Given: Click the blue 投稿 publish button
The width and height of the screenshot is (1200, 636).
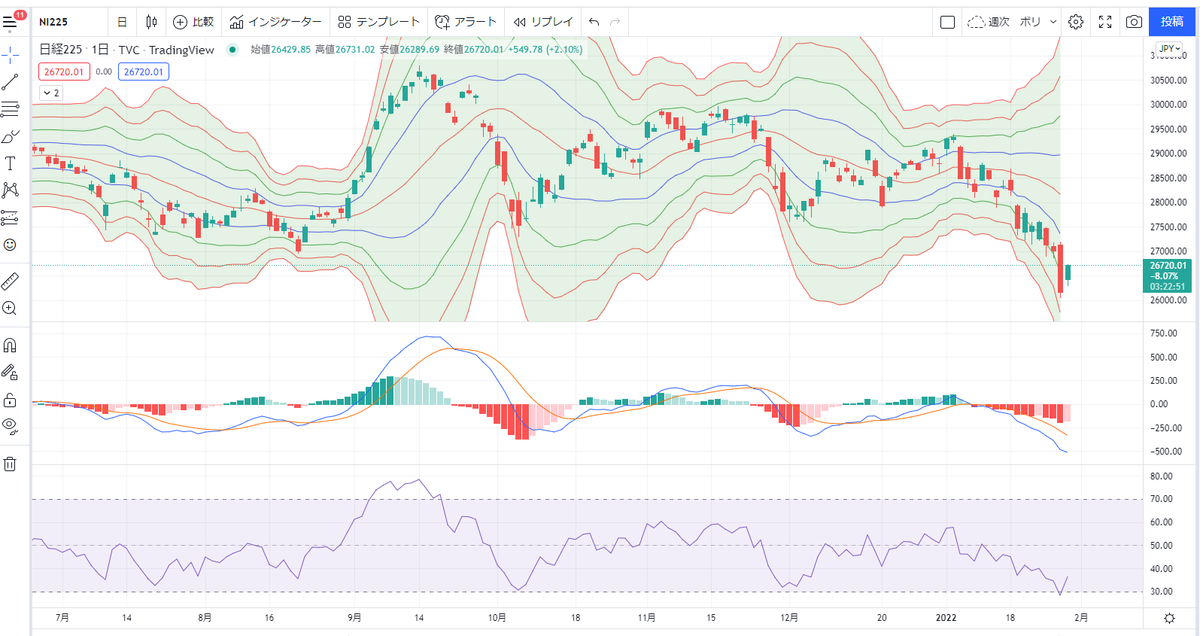Looking at the screenshot, I should pos(1172,21).
